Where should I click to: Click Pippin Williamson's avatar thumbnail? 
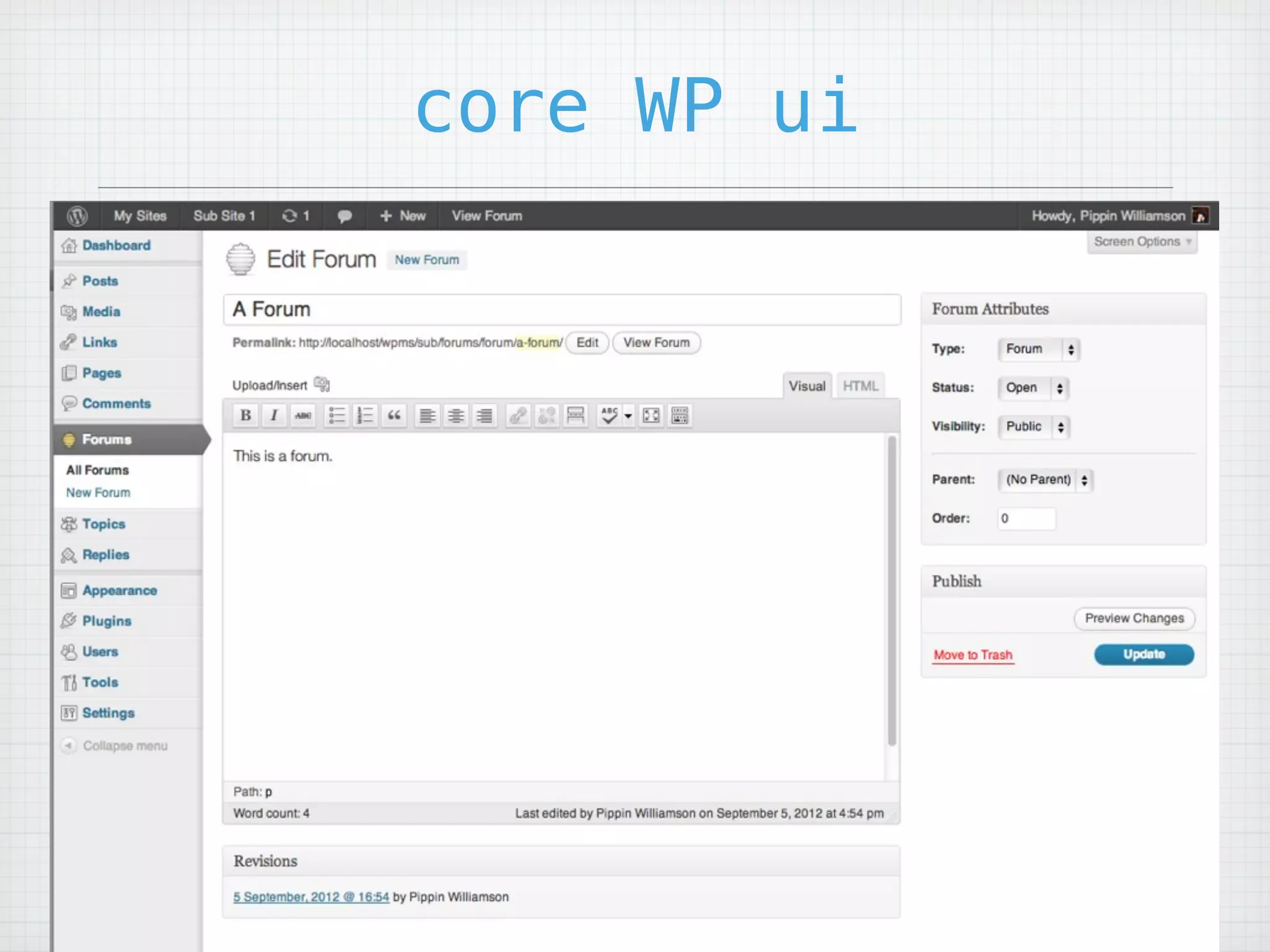tap(1201, 216)
